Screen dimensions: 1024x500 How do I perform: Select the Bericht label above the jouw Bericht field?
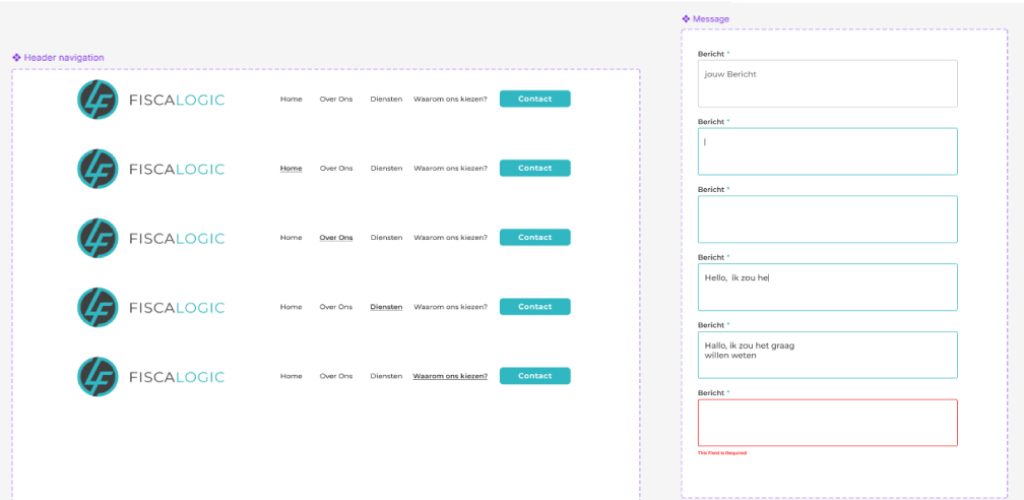(x=711, y=54)
